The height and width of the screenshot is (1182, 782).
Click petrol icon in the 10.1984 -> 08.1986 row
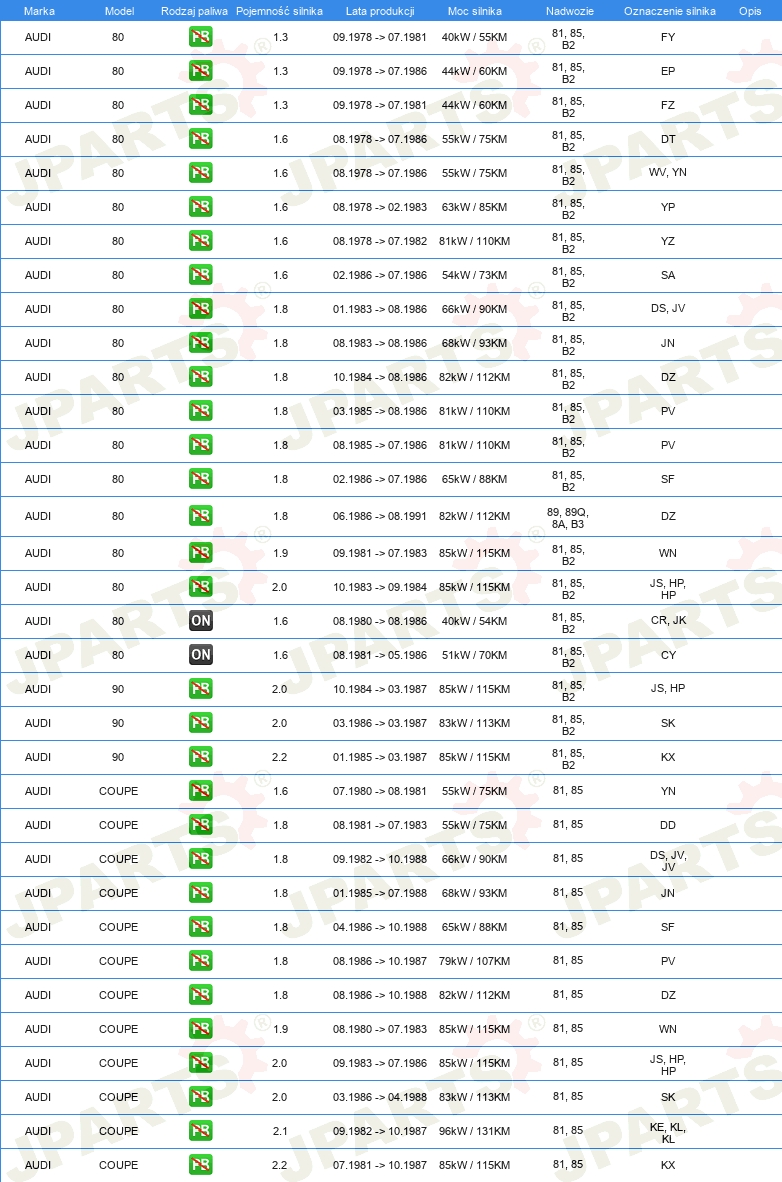click(201, 376)
